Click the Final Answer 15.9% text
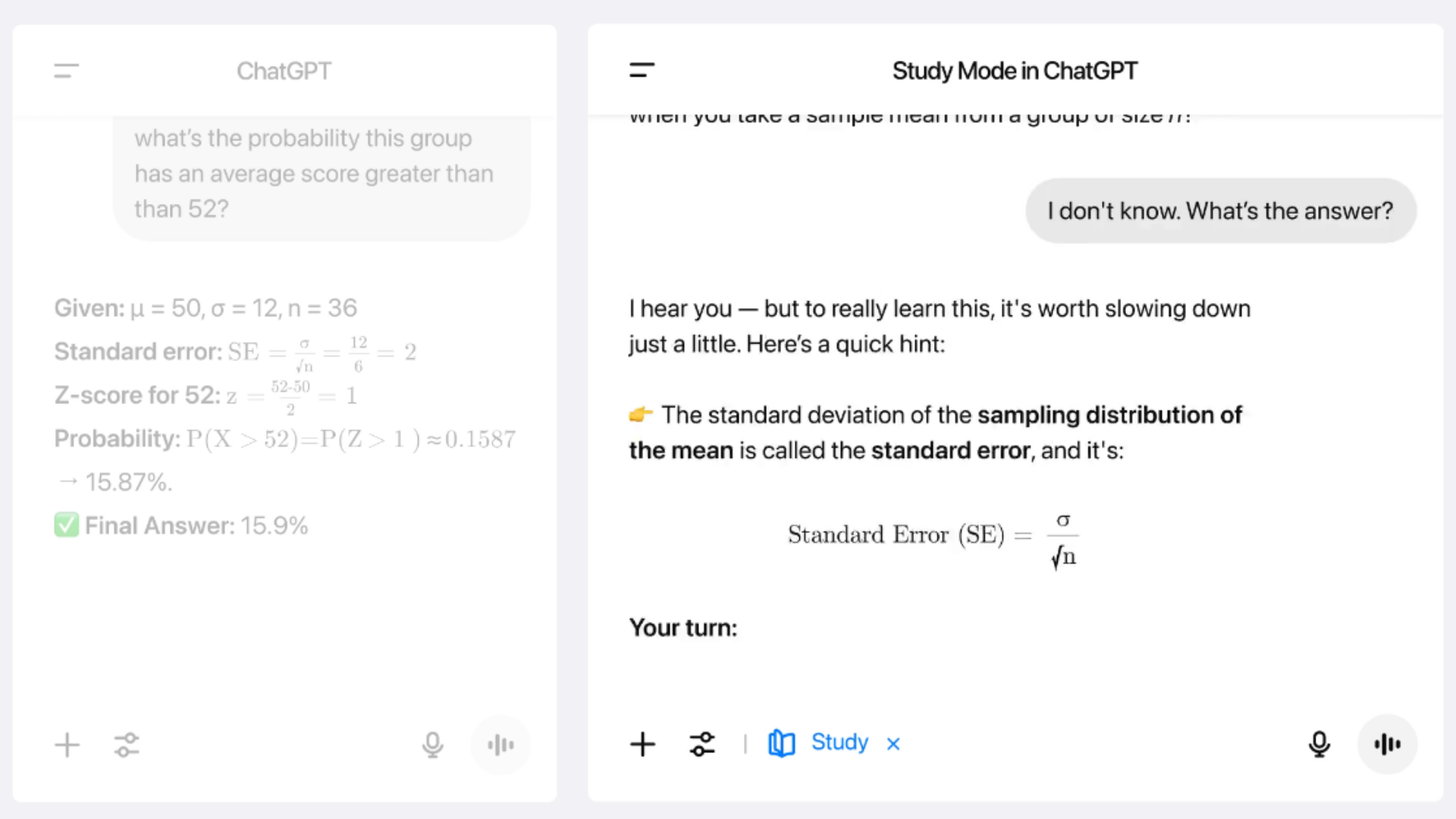 coord(181,526)
